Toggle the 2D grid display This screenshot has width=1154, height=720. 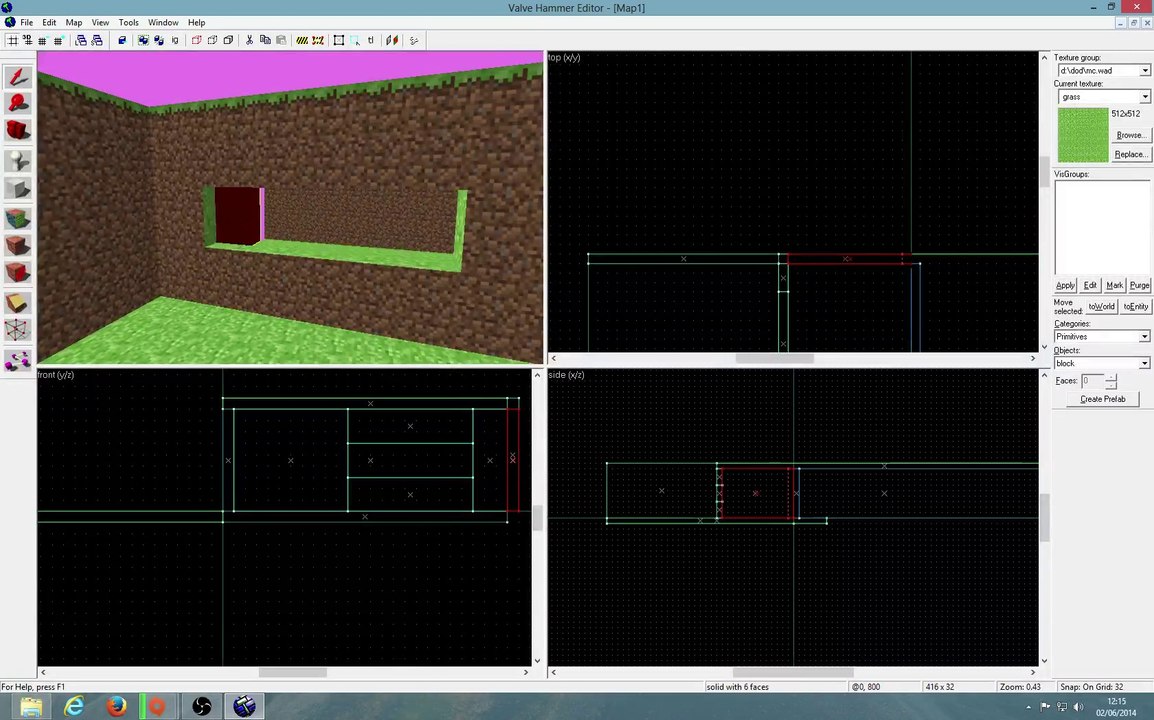(x=13, y=40)
